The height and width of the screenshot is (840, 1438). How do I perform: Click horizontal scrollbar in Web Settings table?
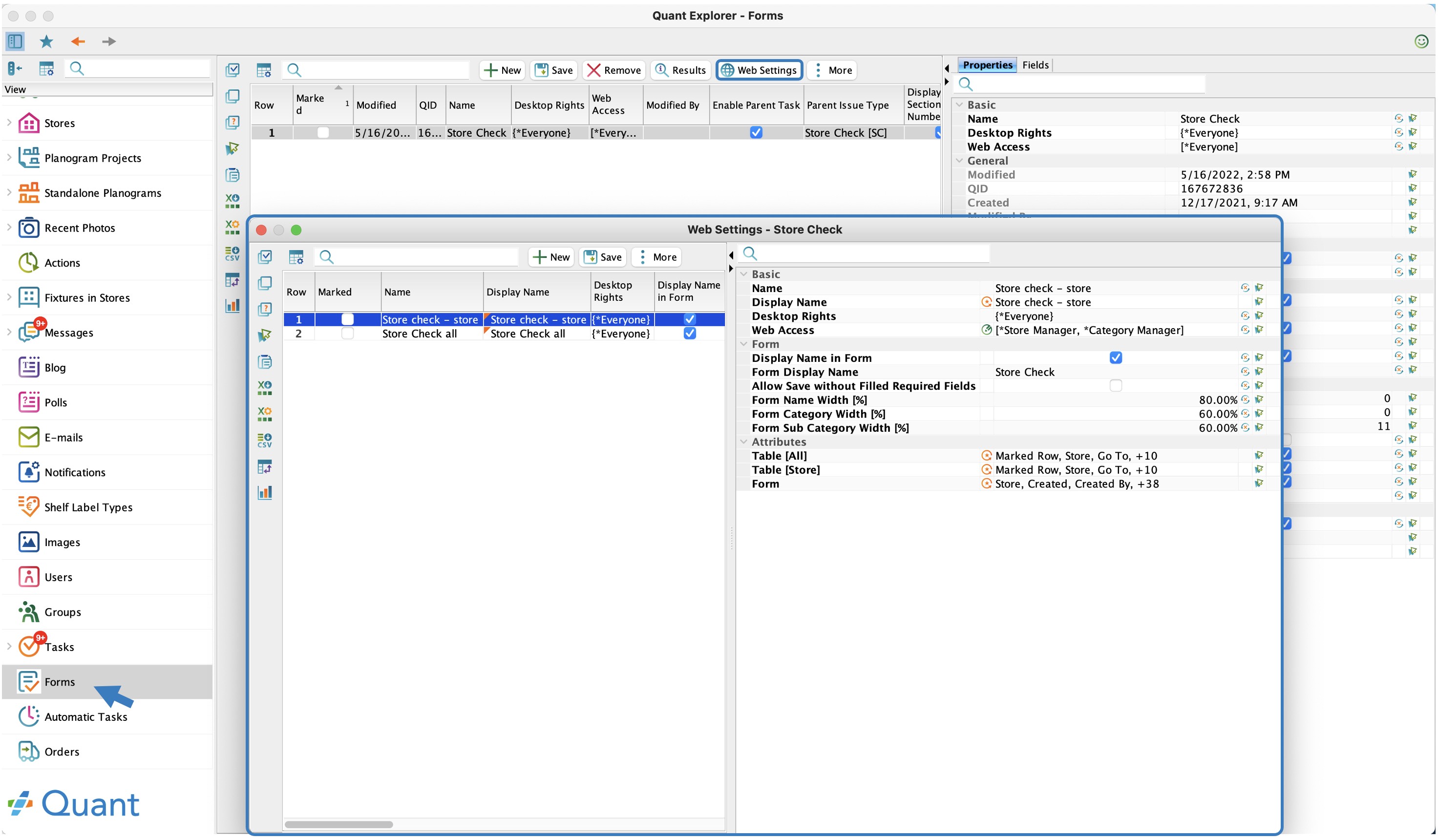(x=338, y=824)
